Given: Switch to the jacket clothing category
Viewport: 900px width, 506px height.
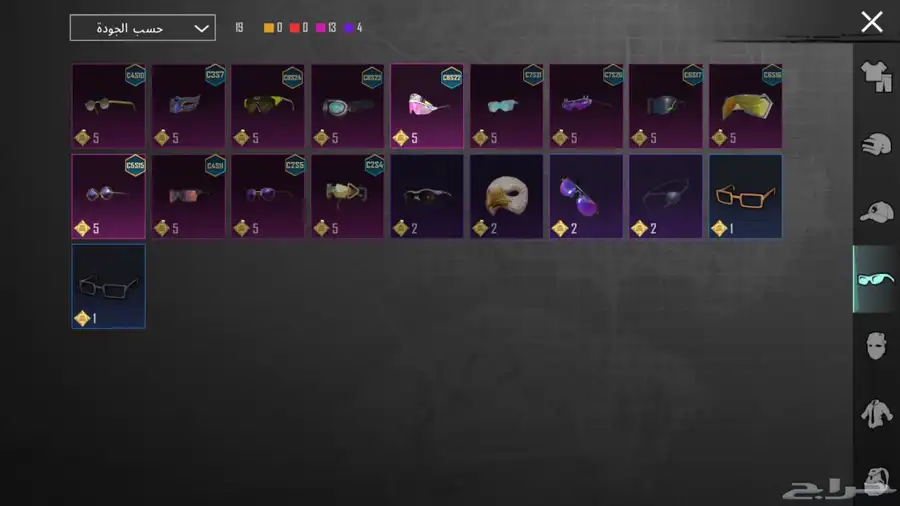Looking at the screenshot, I should coord(876,414).
